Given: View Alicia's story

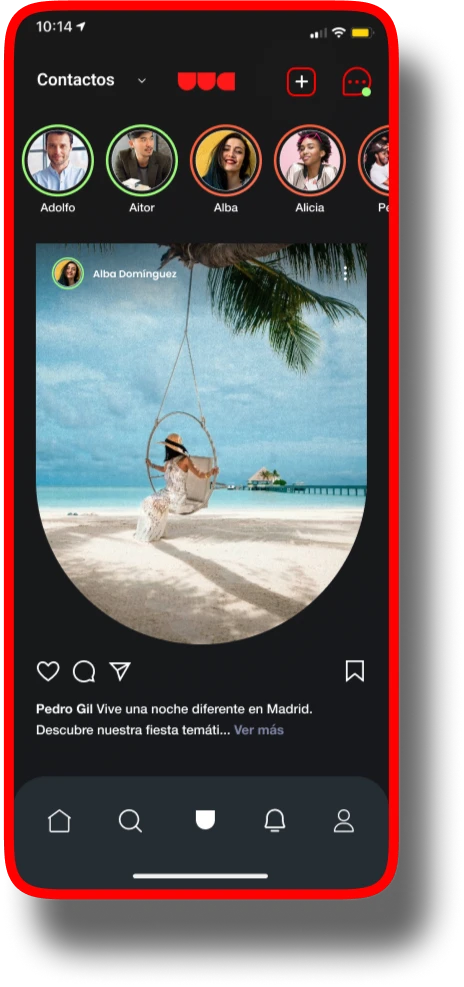Looking at the screenshot, I should [310, 161].
